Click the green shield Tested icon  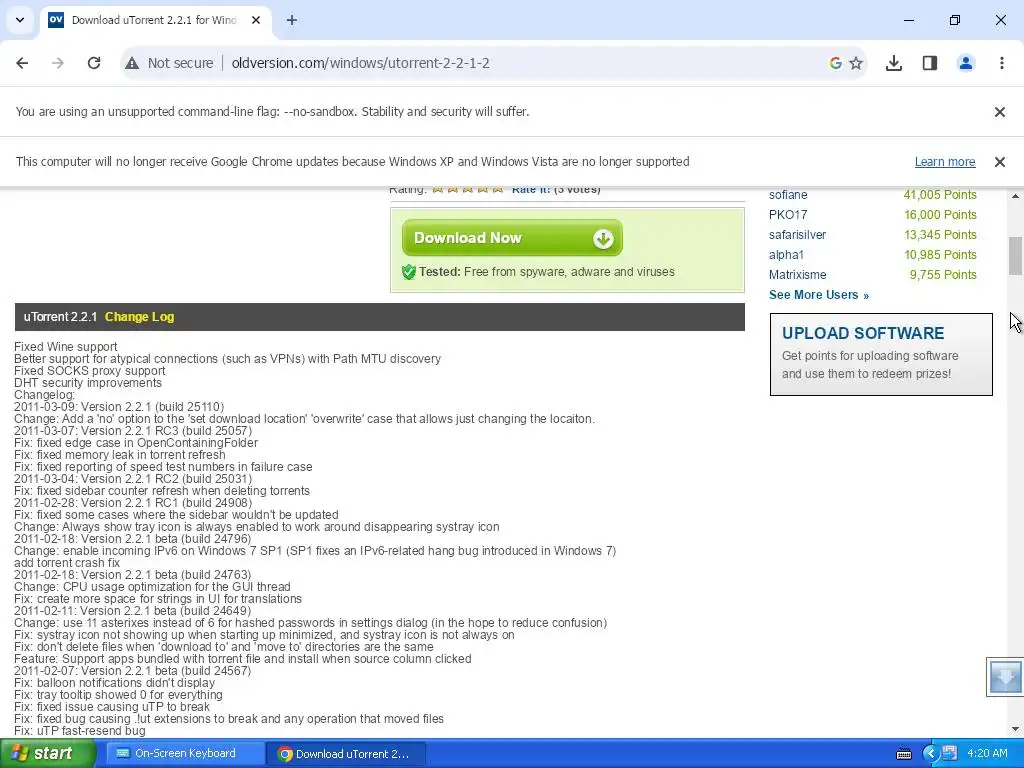click(x=409, y=272)
